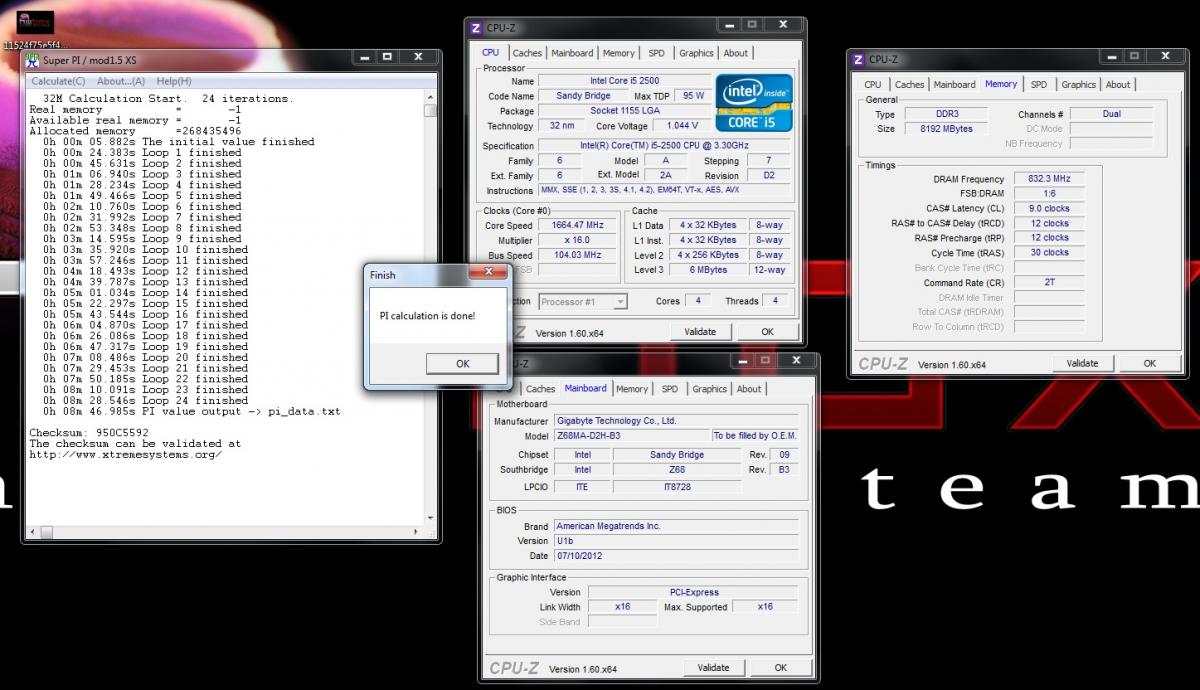The height and width of the screenshot is (690, 1200).
Task: Select About tab in the Mainboard window
Action: point(749,389)
